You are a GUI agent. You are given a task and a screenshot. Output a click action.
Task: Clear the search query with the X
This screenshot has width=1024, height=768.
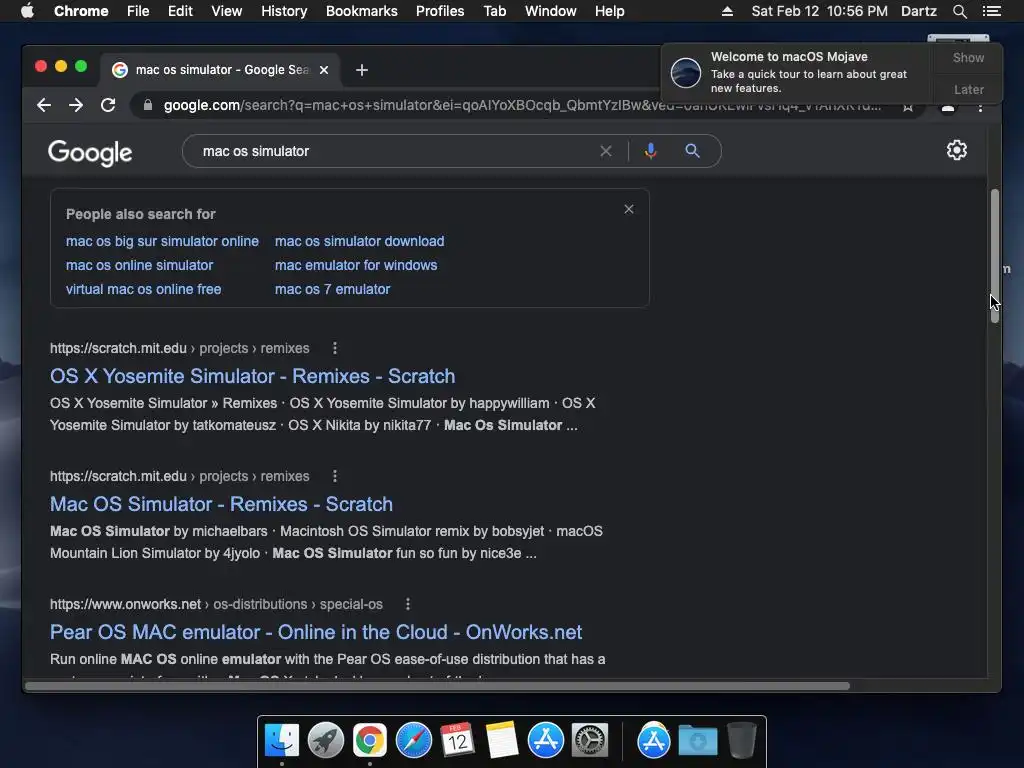606,152
